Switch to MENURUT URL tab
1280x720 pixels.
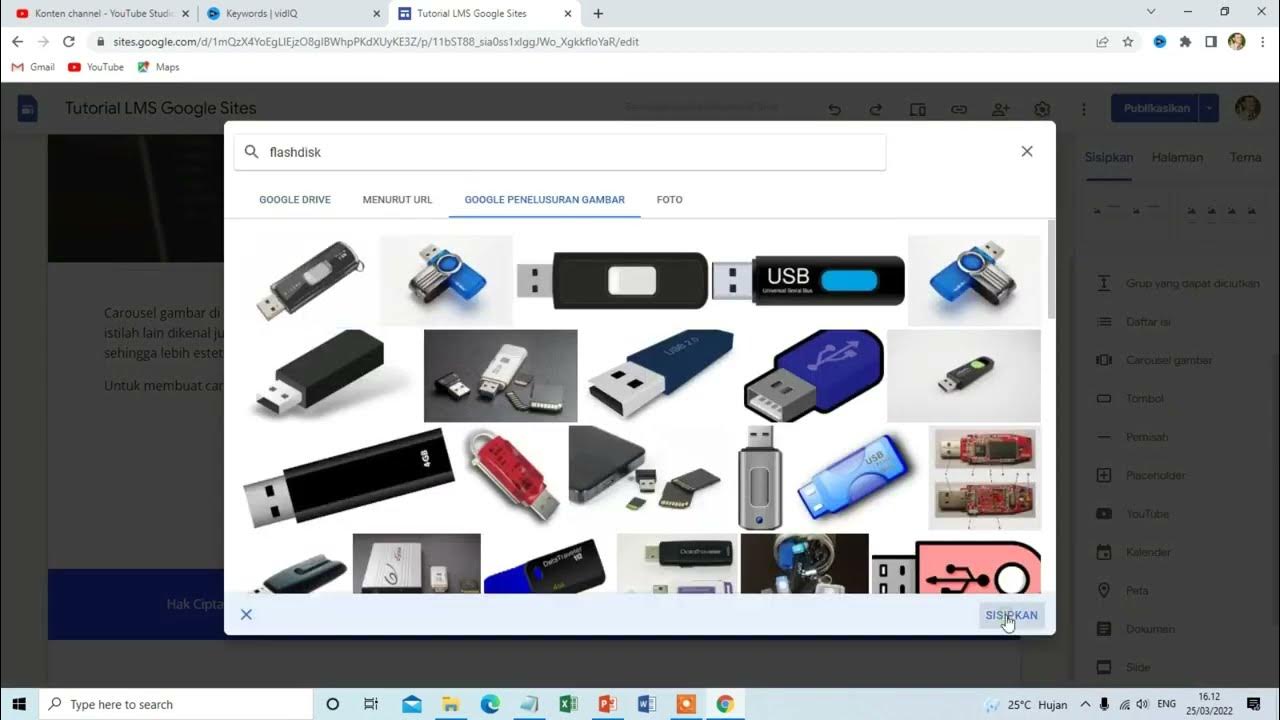397,200
